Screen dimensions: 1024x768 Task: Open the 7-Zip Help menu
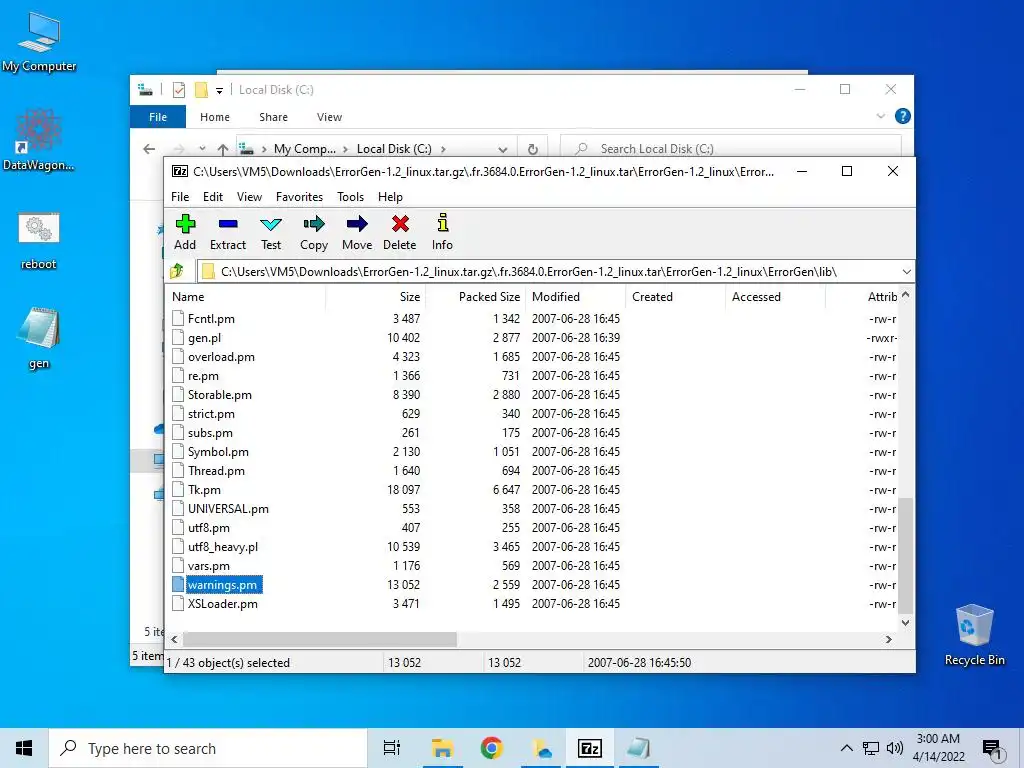click(x=390, y=197)
